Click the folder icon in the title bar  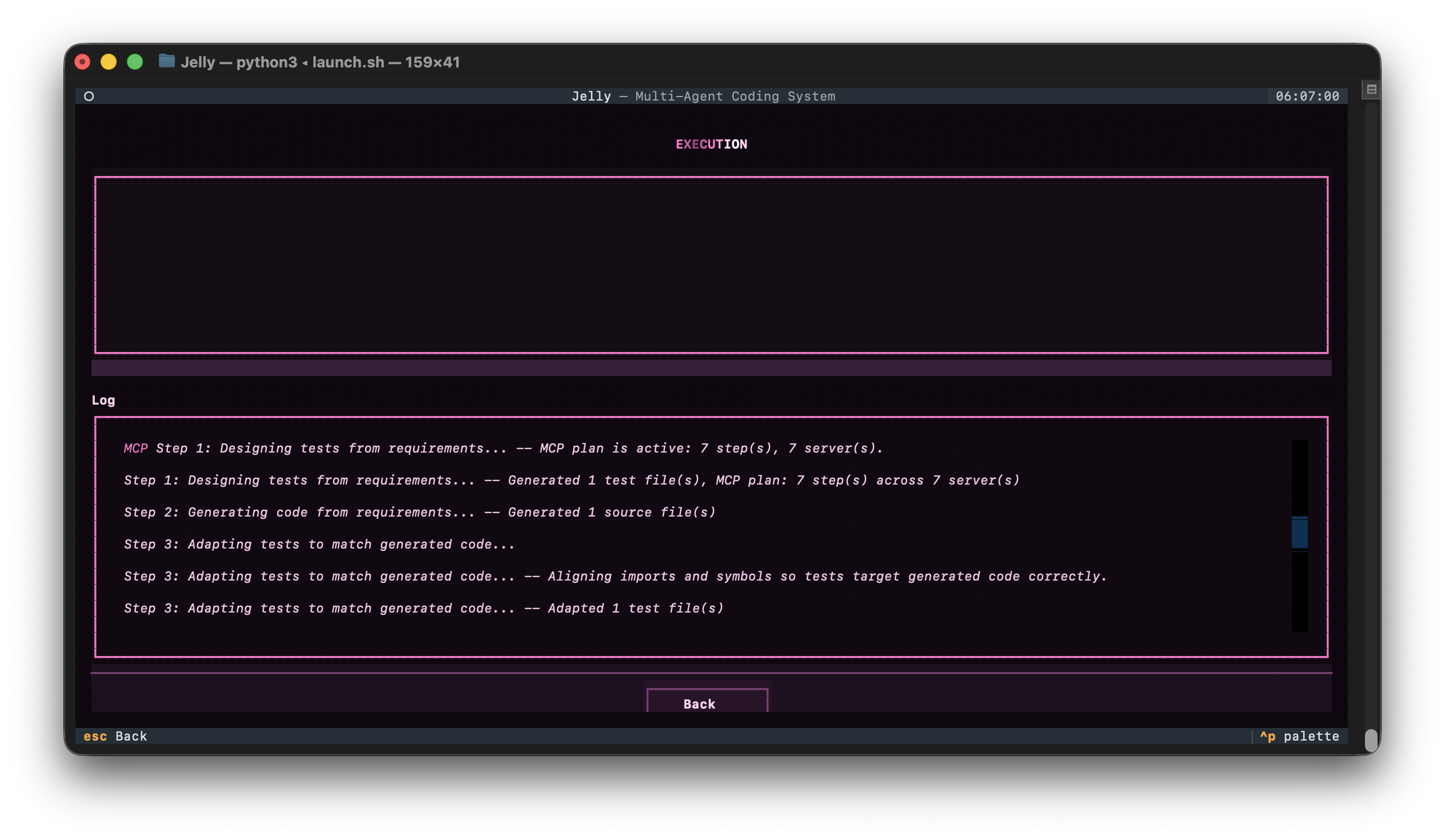[x=166, y=61]
